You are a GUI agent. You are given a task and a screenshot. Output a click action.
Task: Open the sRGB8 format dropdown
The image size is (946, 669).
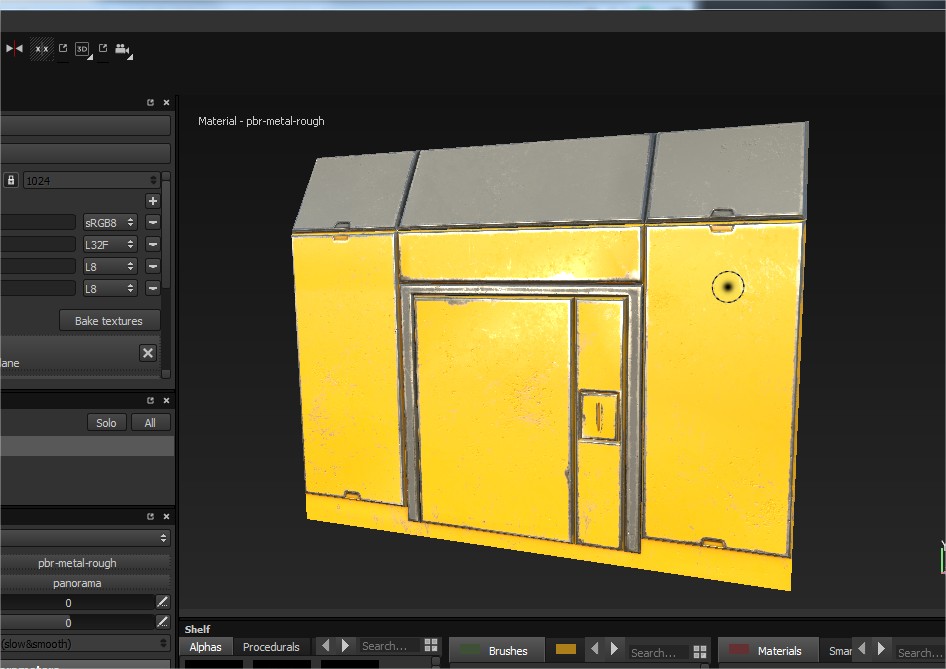(109, 221)
